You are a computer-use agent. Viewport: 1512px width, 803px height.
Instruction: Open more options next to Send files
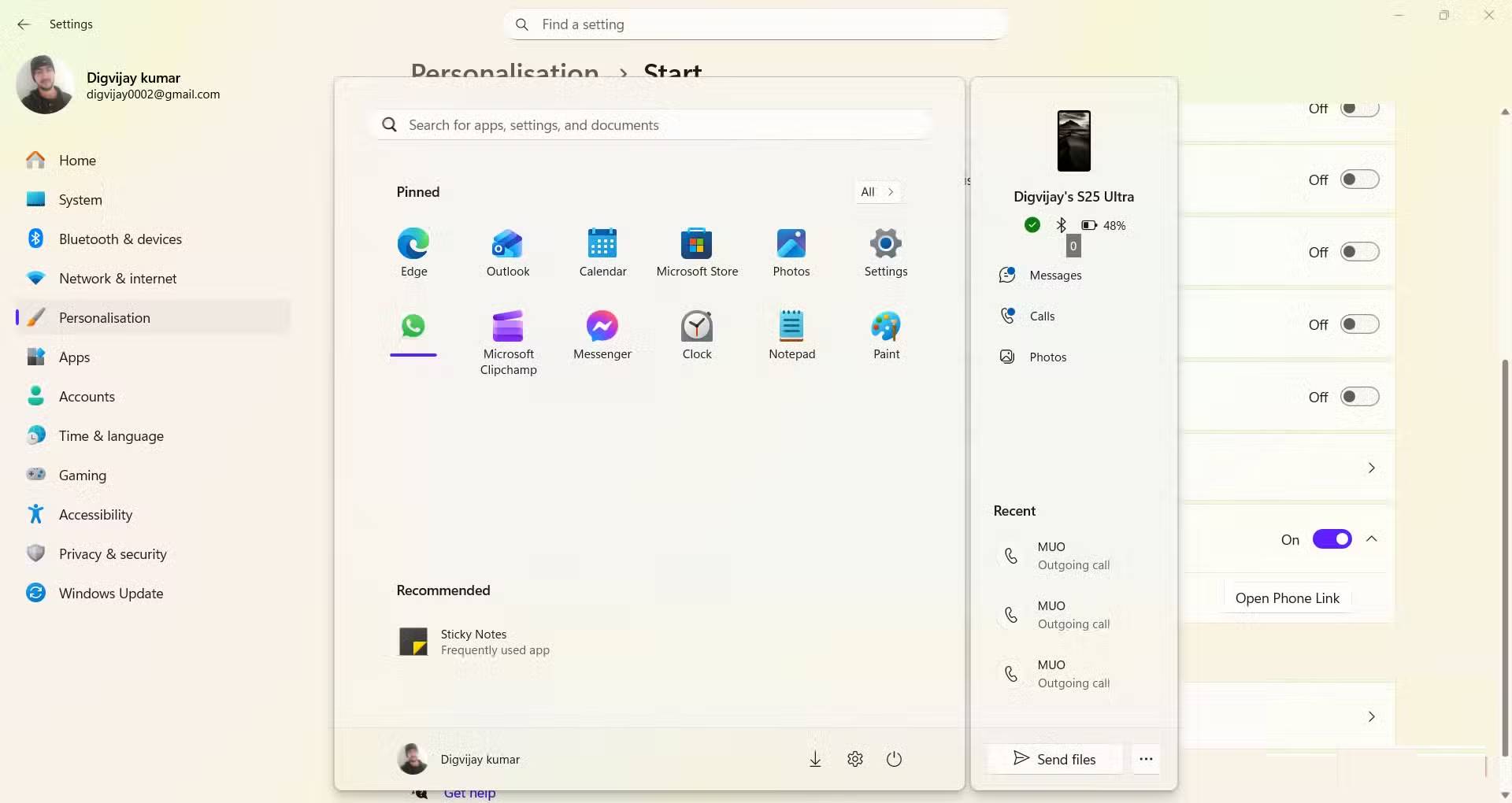(x=1146, y=759)
